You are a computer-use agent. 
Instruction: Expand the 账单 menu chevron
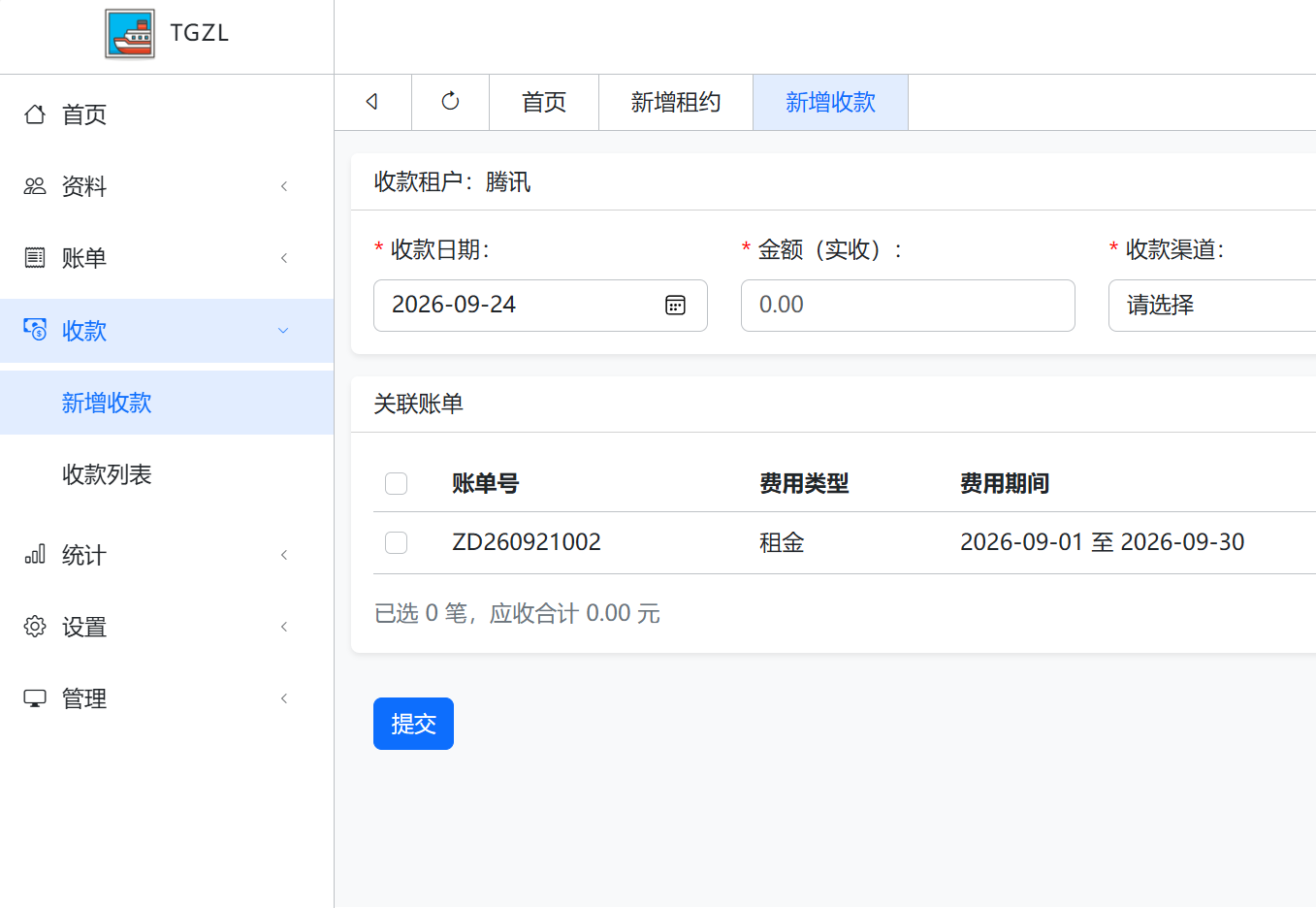284,258
